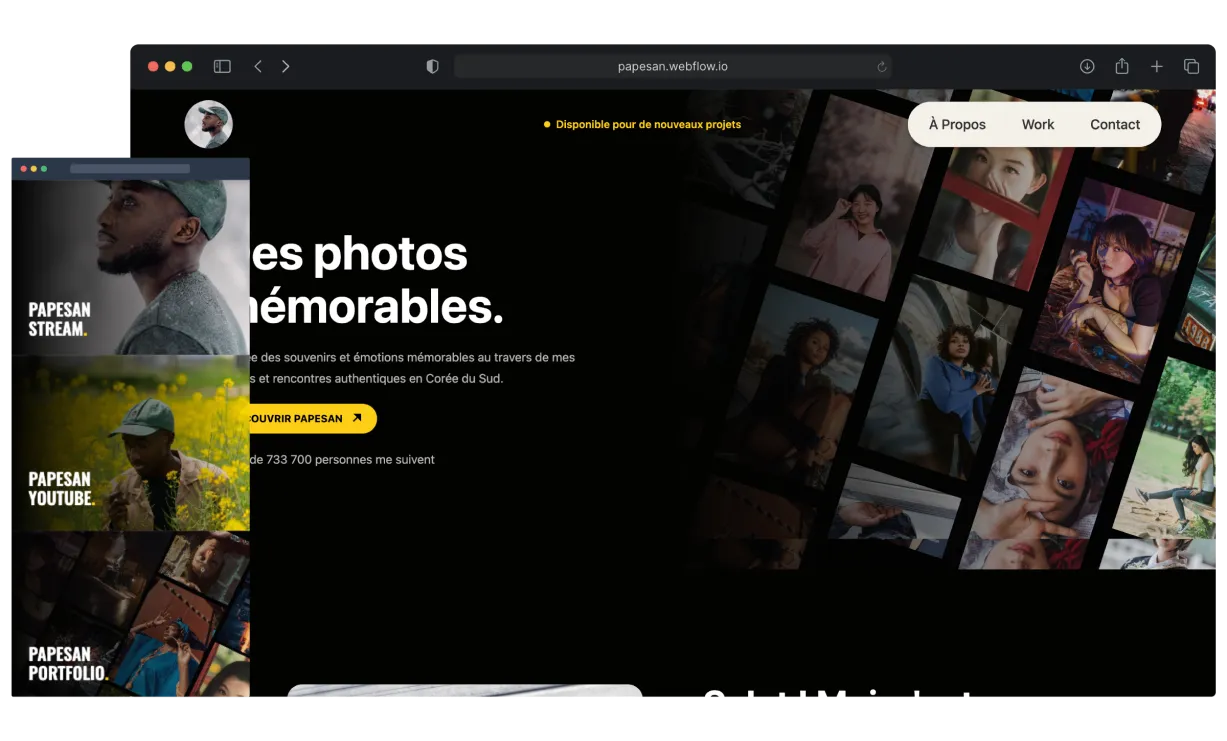
Task: Open Papesan Portfolio card in small window
Action: [131, 613]
